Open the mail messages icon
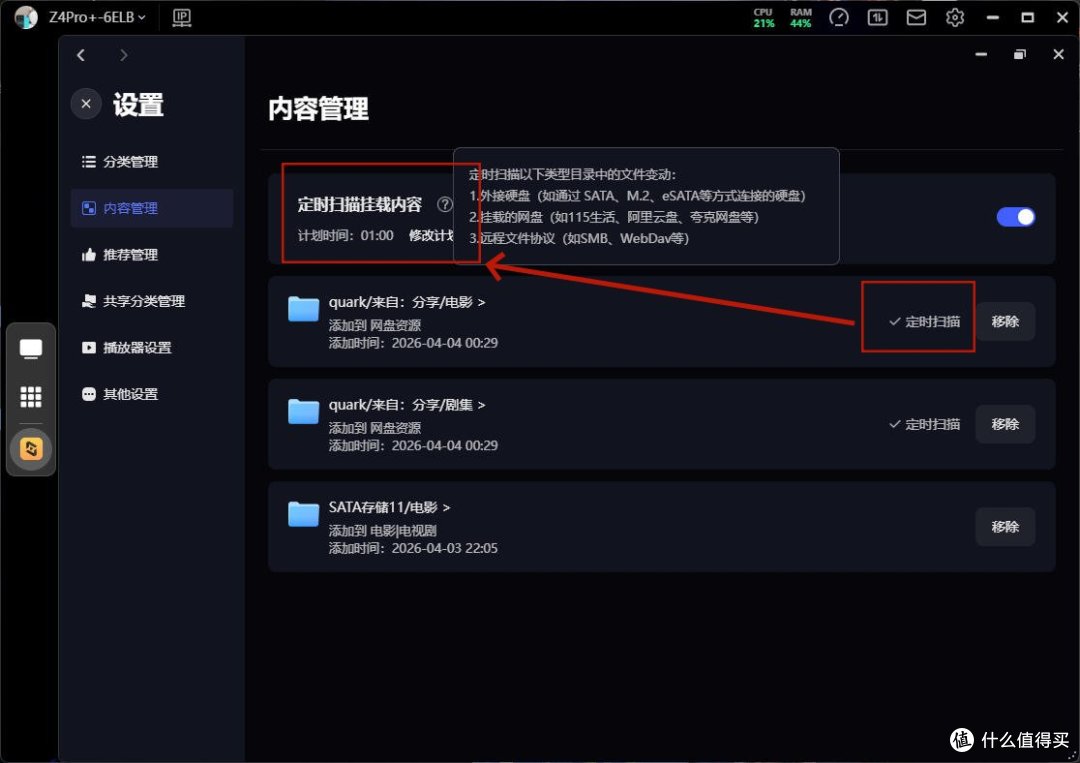 pos(916,17)
